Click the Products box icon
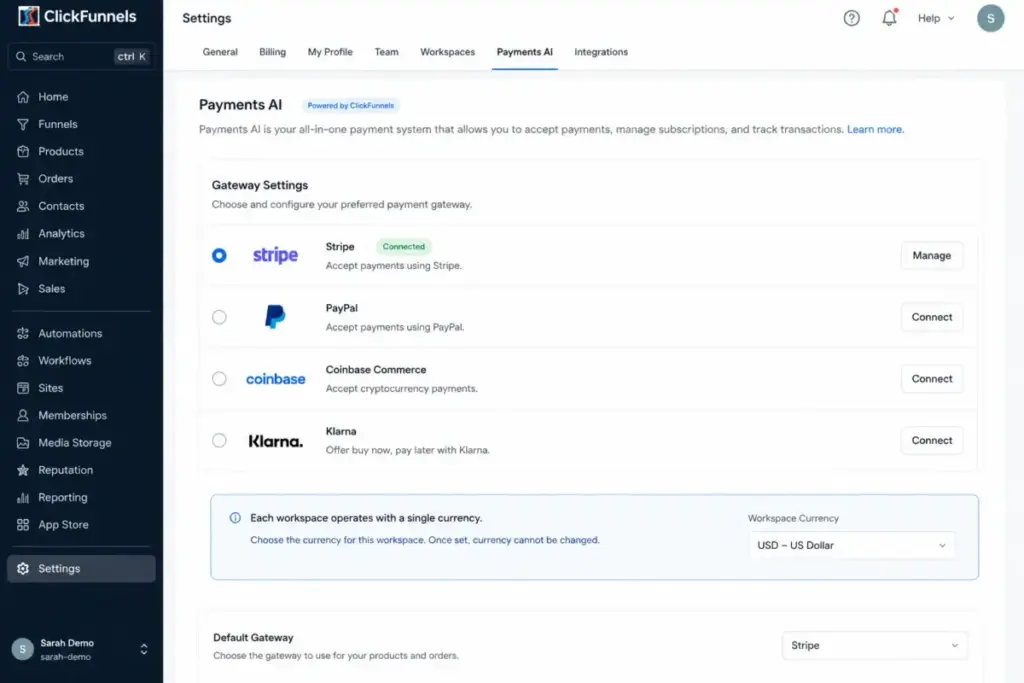This screenshot has width=1024, height=683. pos(23,151)
